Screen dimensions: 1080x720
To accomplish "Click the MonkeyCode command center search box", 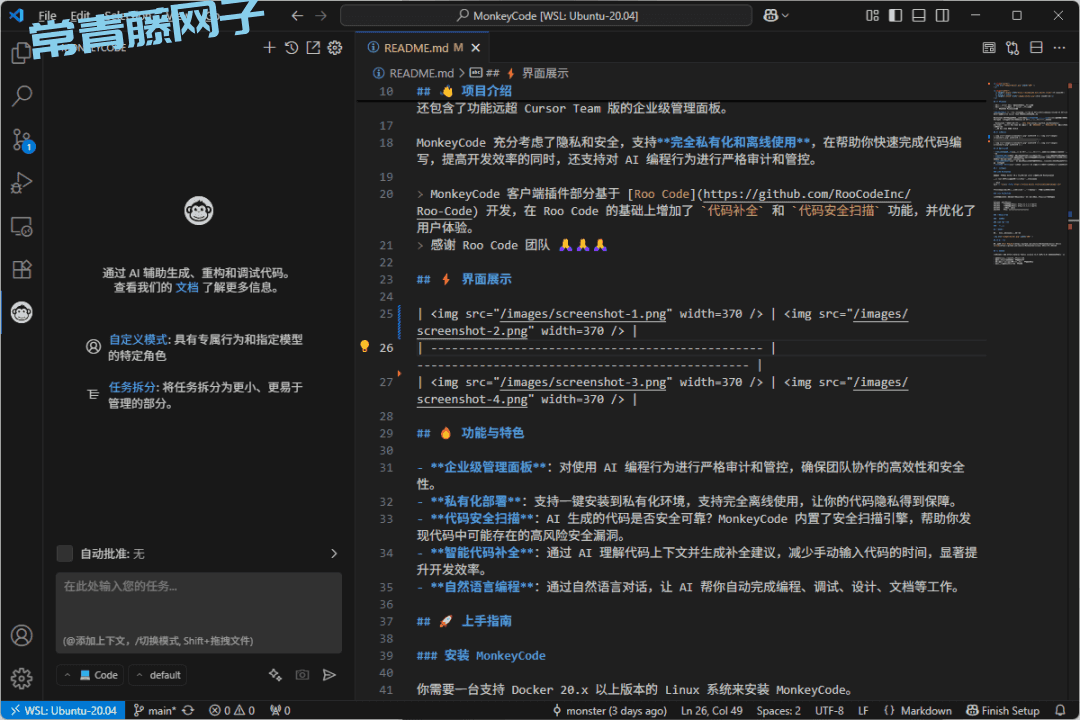I will tap(546, 15).
